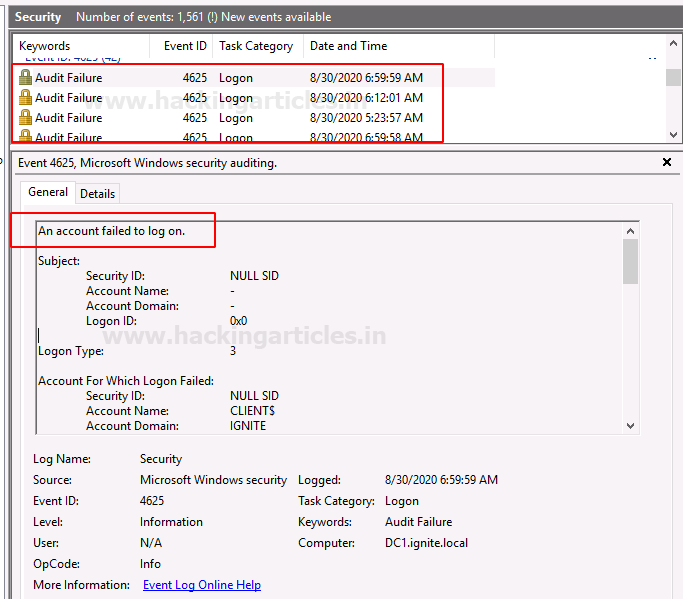This screenshot has width=683, height=599.
Task: Click lock icon of 6:59:59 AM event
Action: 25,78
